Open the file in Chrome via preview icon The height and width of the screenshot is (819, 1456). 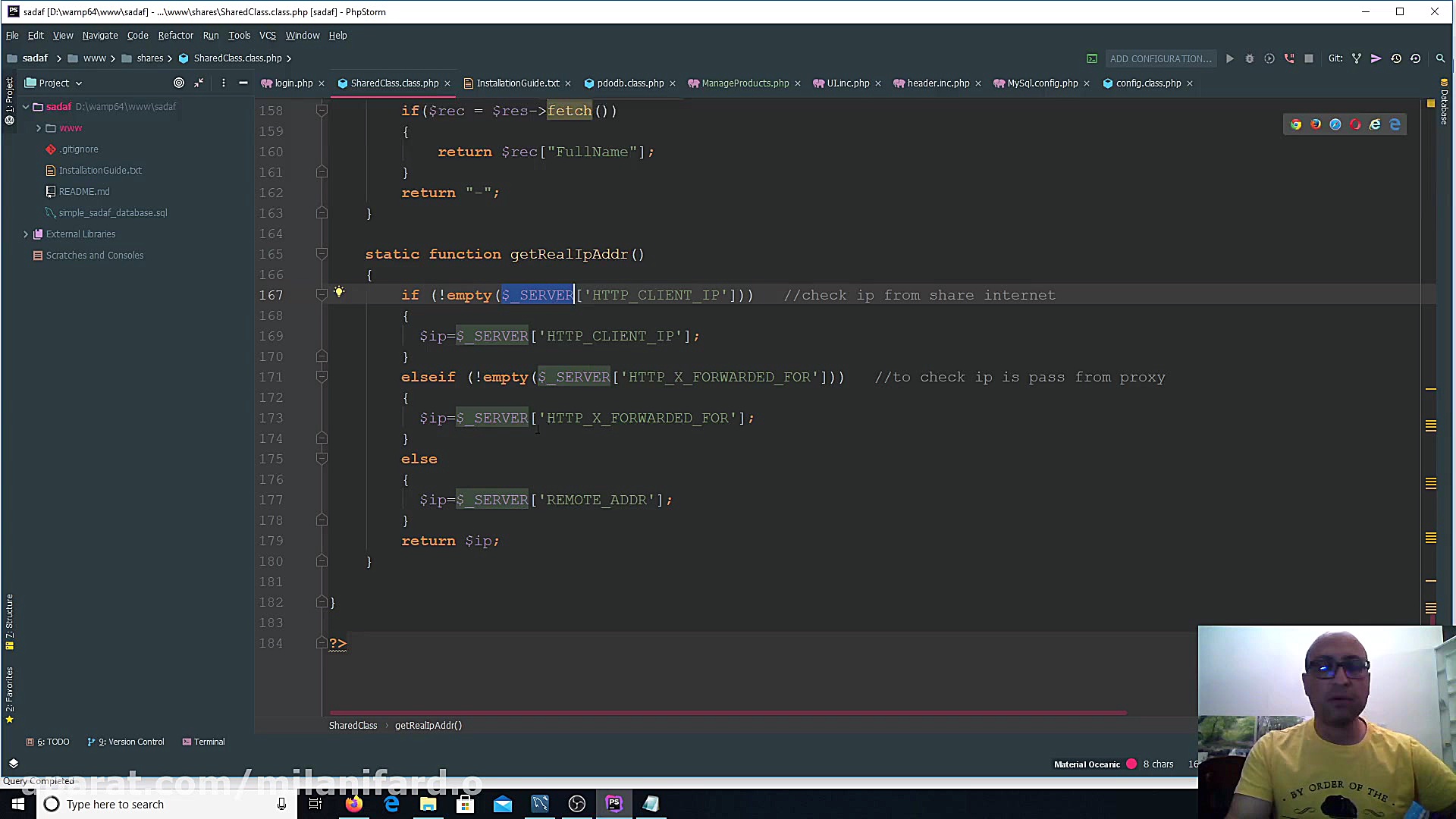coord(1296,124)
